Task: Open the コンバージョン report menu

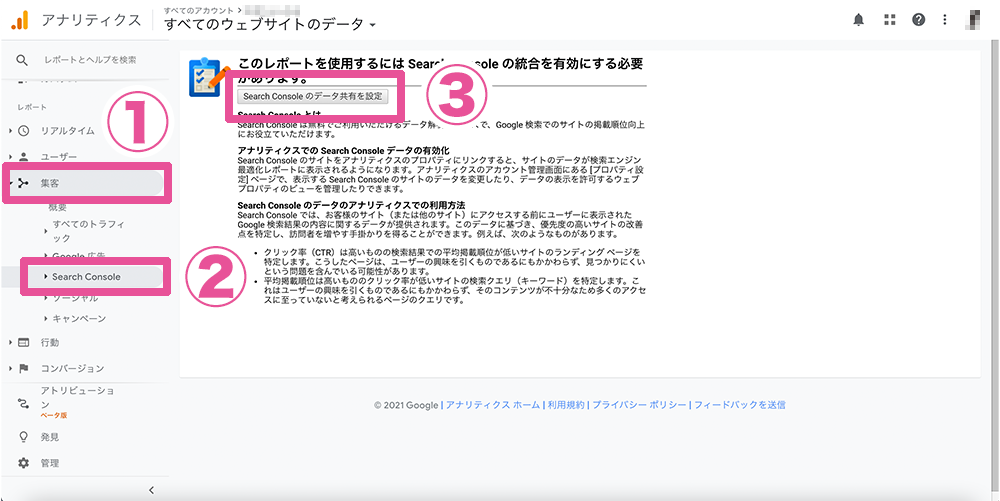Action: click(x=72, y=368)
